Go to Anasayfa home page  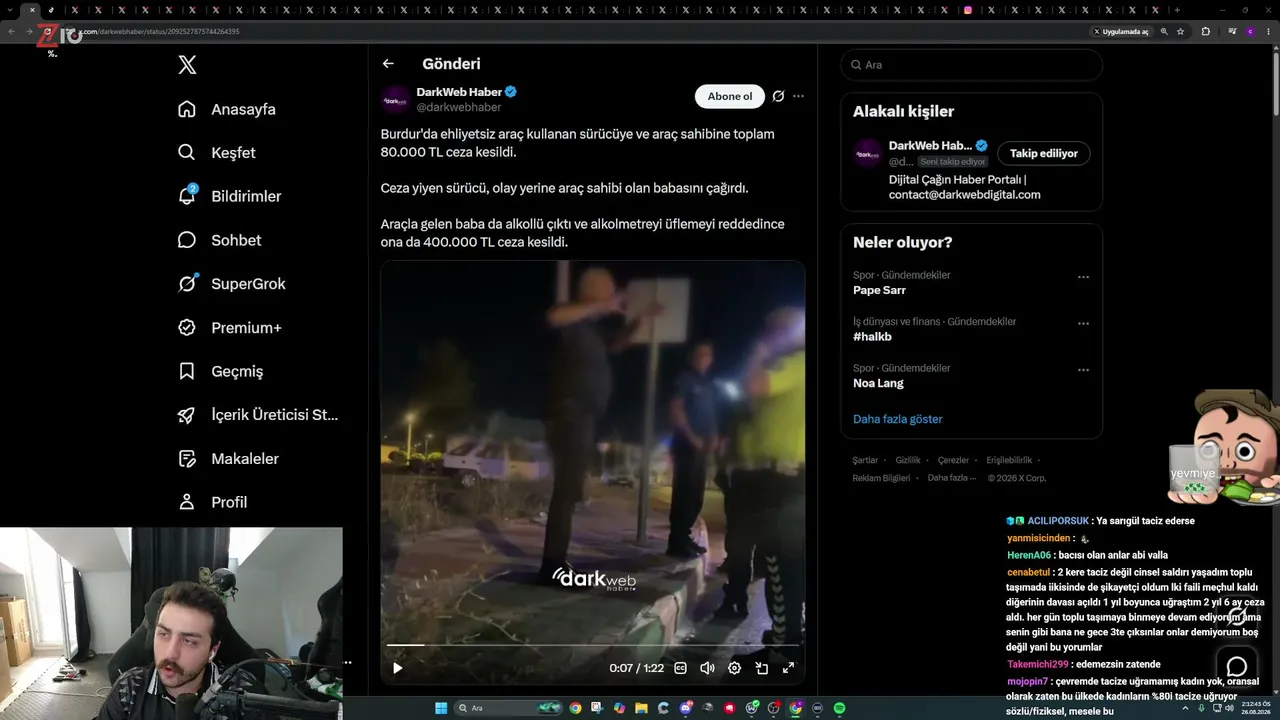click(x=226, y=109)
